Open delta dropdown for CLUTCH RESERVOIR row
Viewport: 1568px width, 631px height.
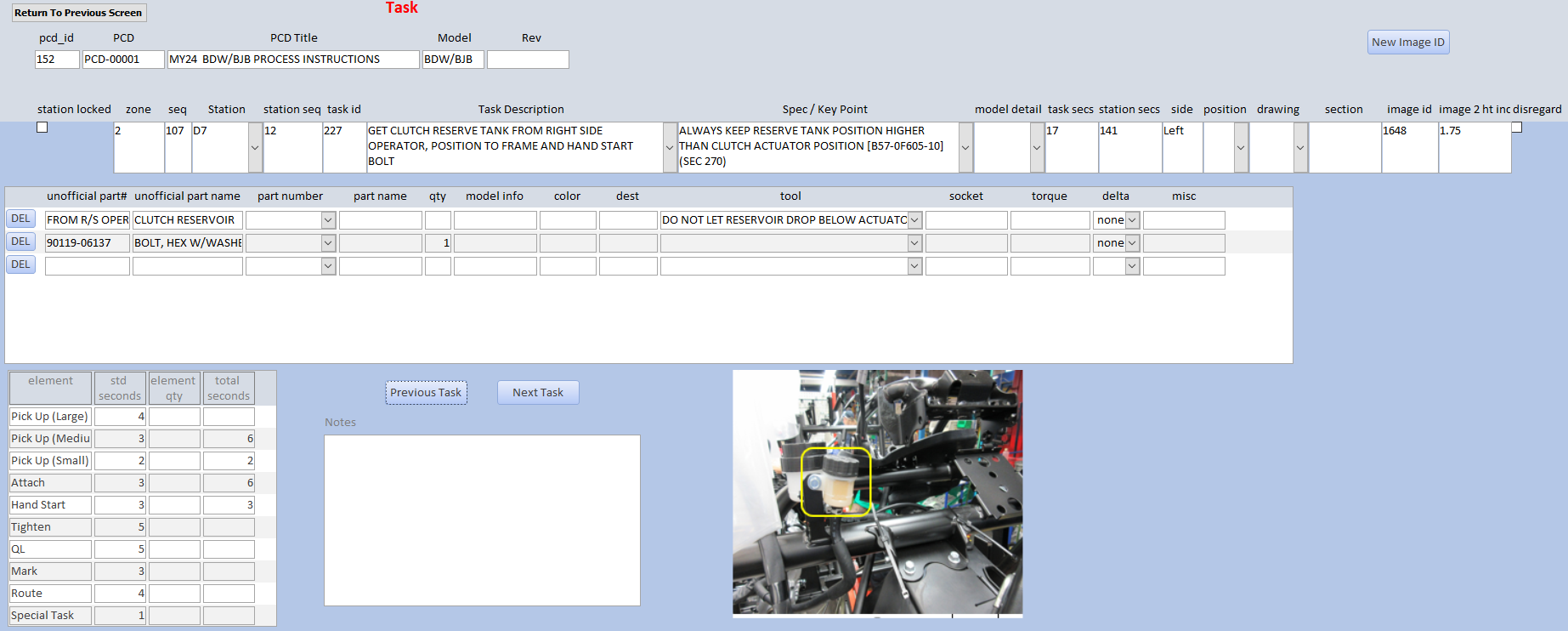[1132, 220]
